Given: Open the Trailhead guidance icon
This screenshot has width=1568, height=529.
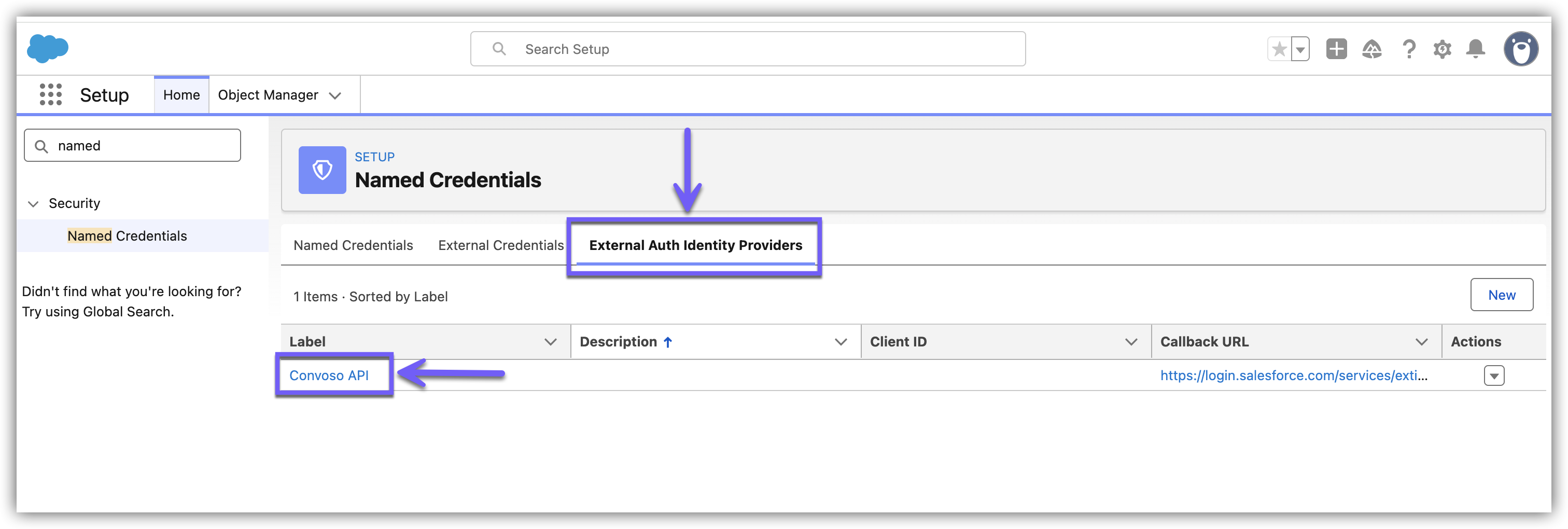Looking at the screenshot, I should (x=1371, y=49).
